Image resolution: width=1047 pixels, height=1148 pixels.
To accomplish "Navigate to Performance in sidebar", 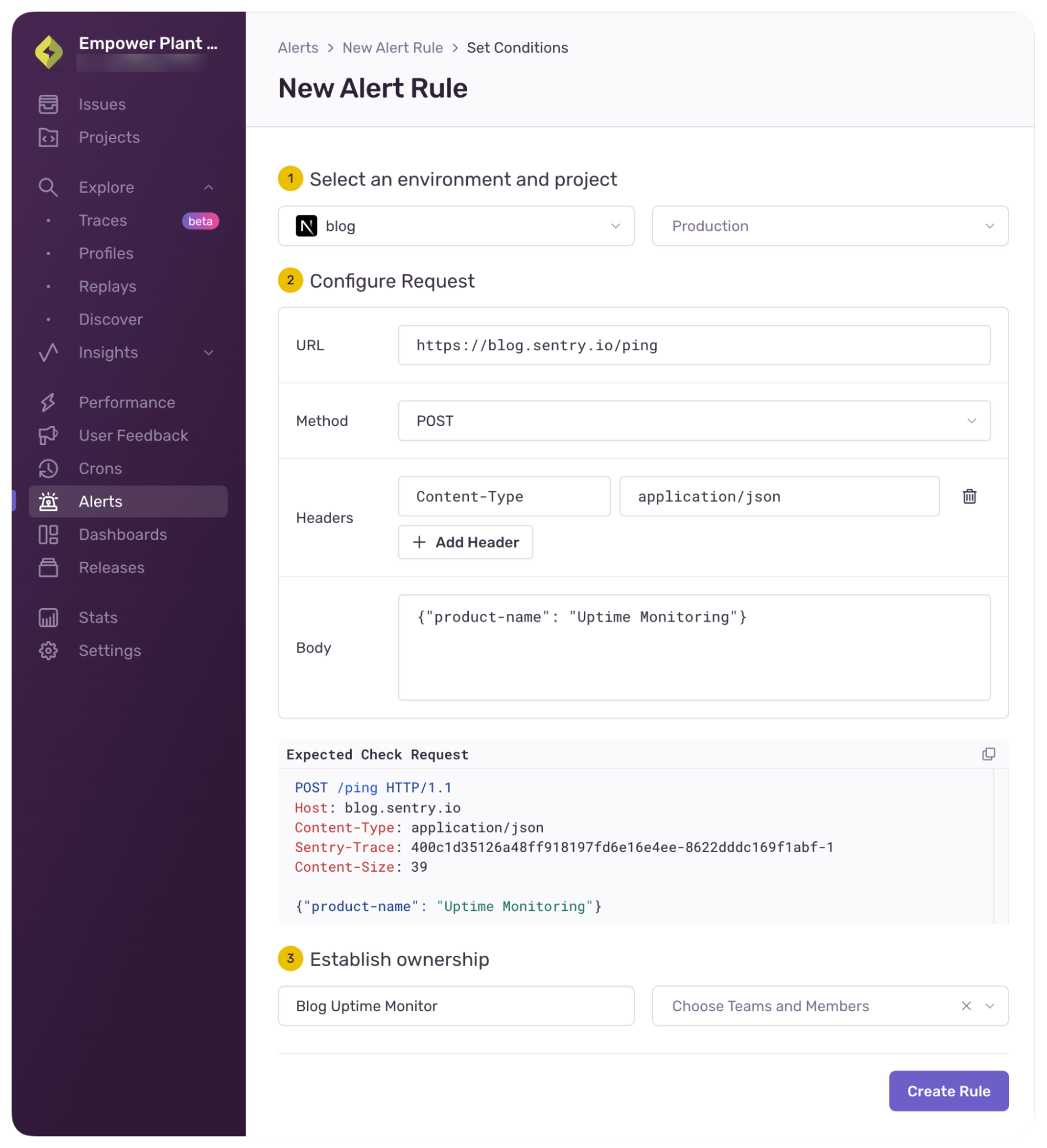I will point(127,403).
